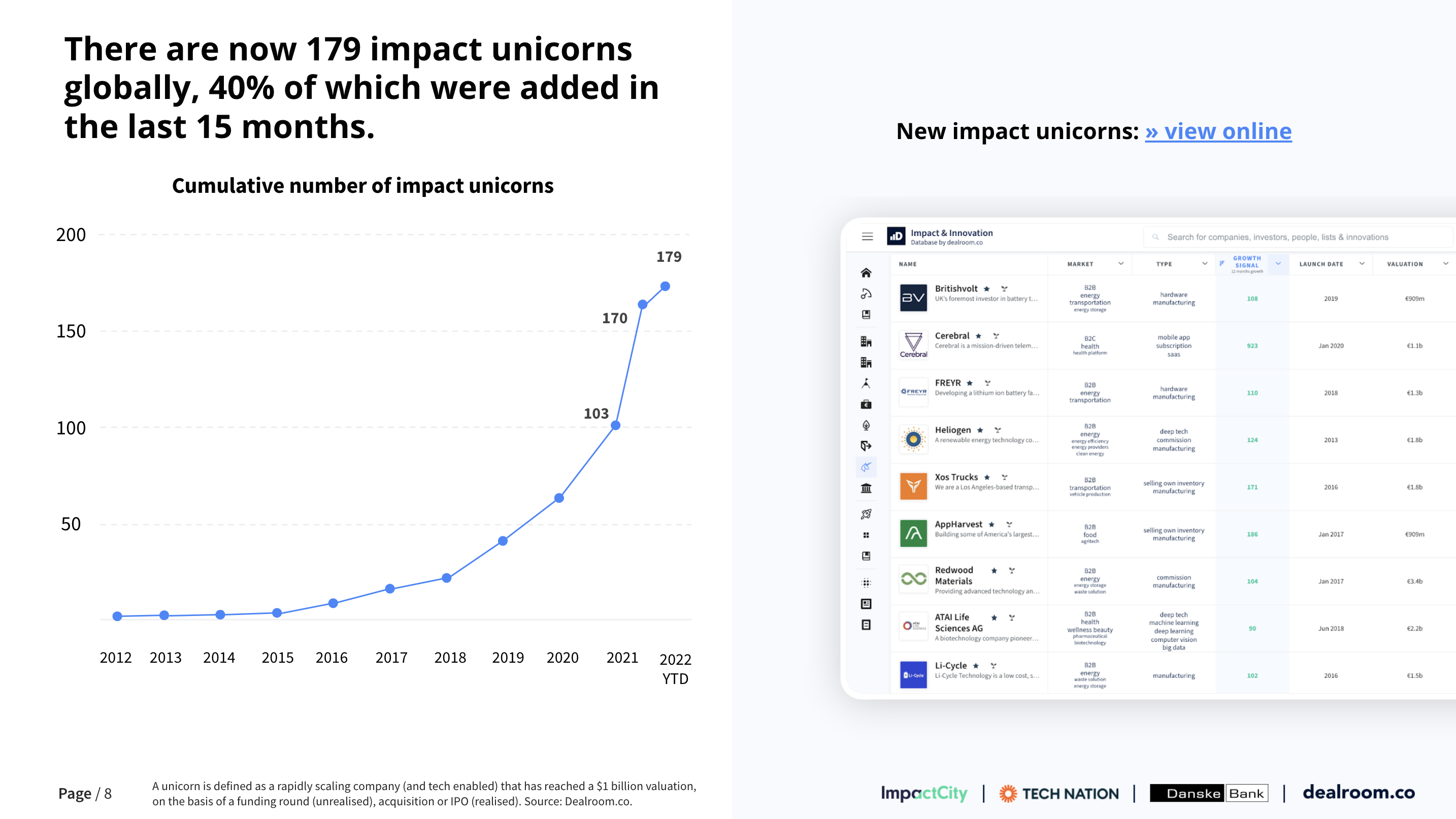
Task: Open the "» view online" link
Action: 1218,131
